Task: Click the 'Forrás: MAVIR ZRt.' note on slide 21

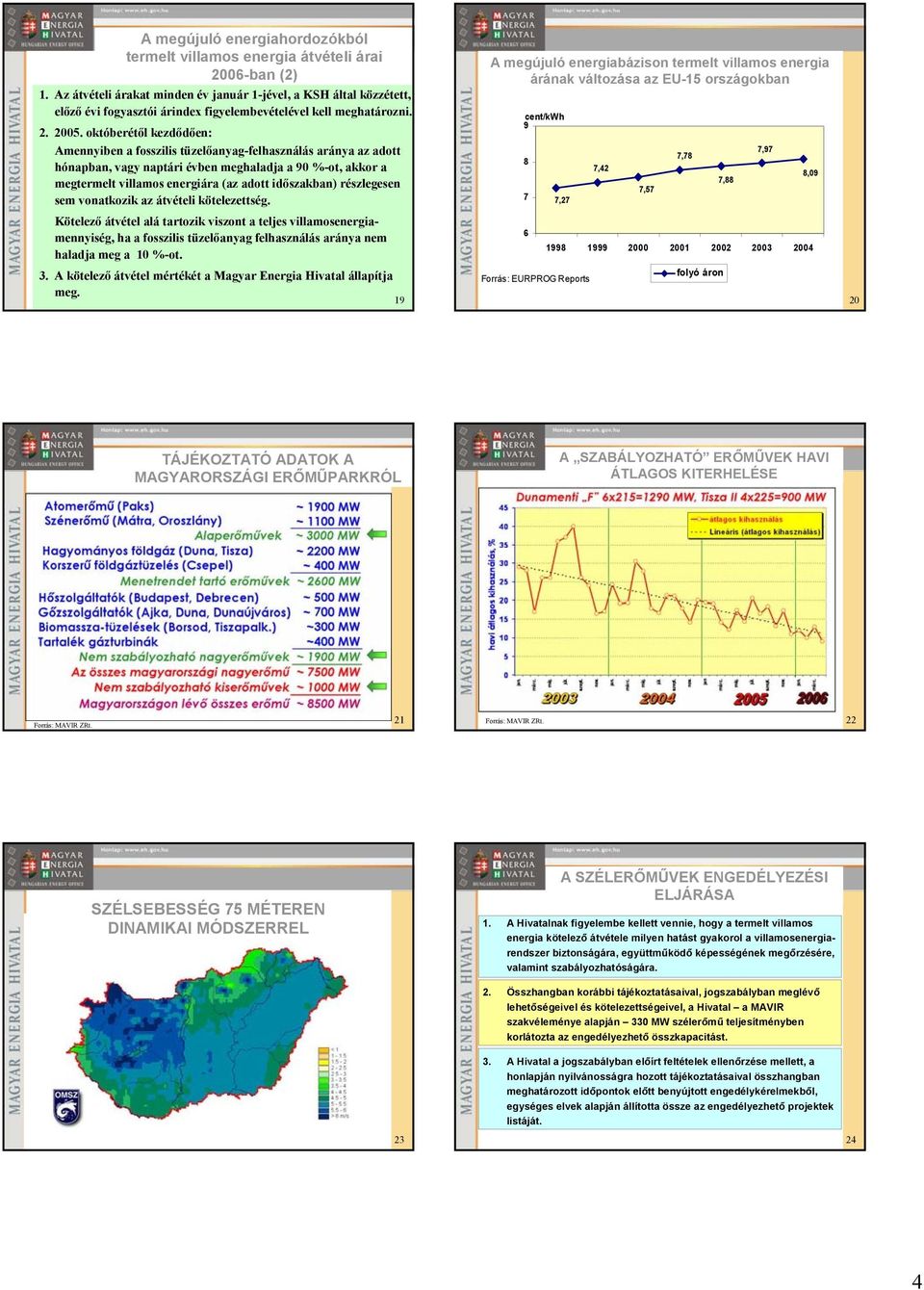Action: (x=63, y=725)
